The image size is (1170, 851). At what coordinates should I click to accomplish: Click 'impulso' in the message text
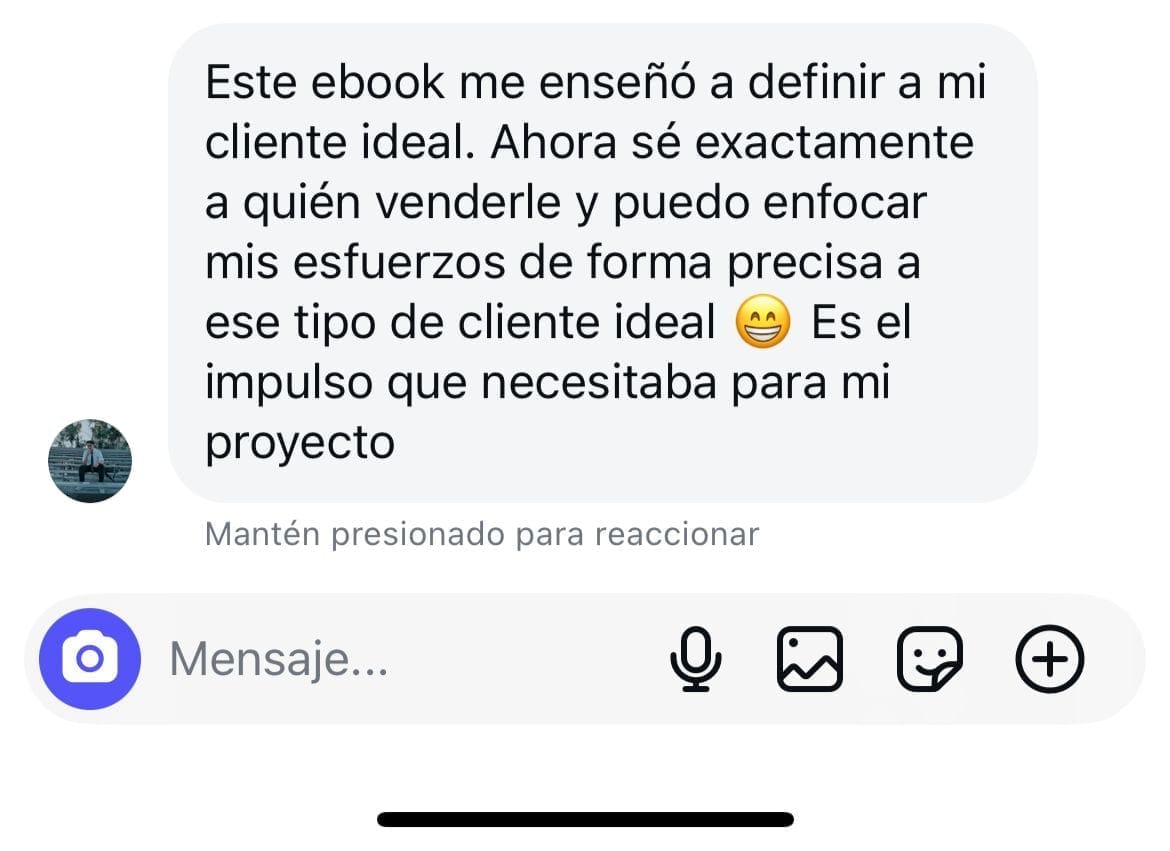point(289,384)
